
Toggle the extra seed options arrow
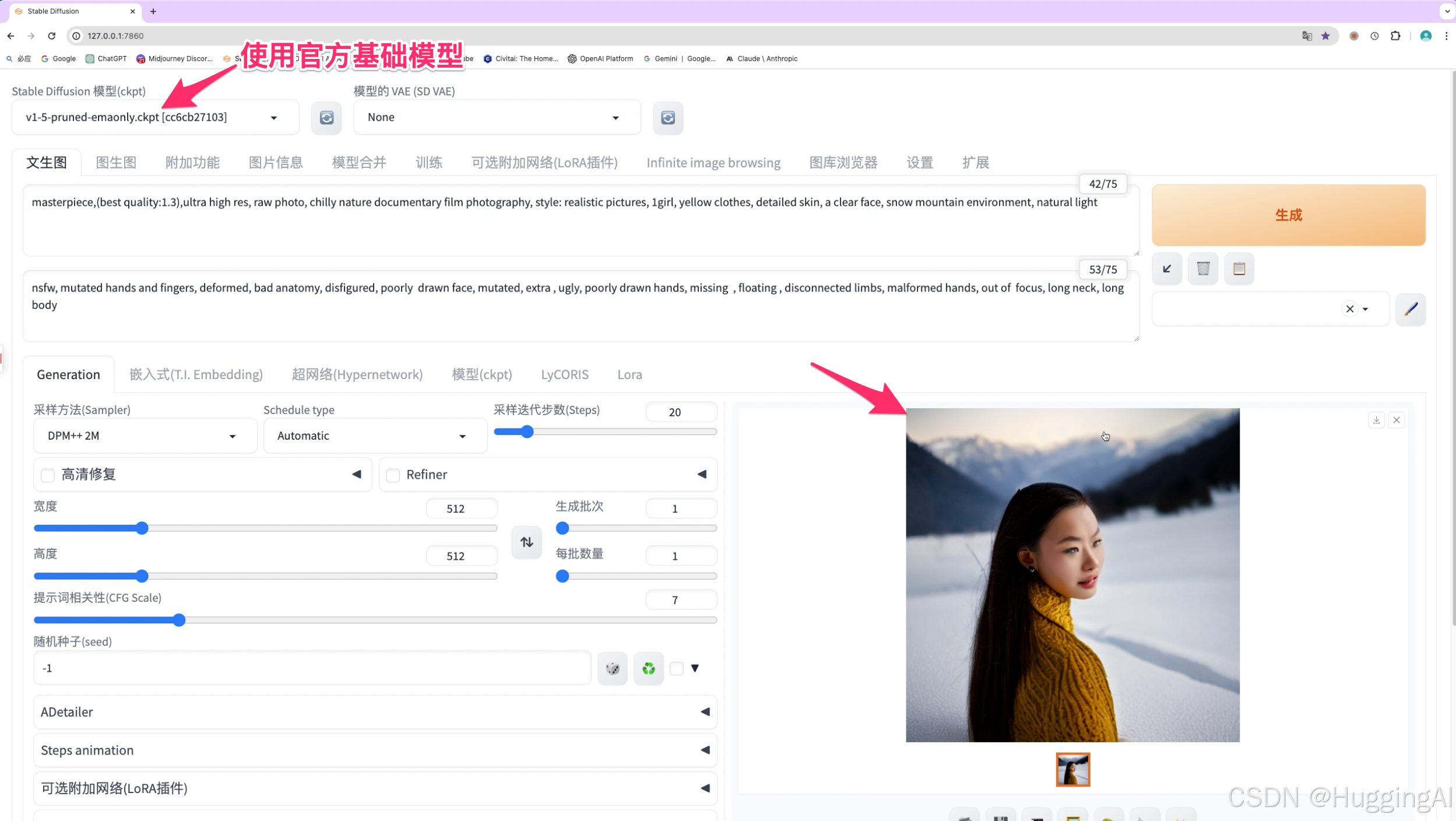[696, 668]
